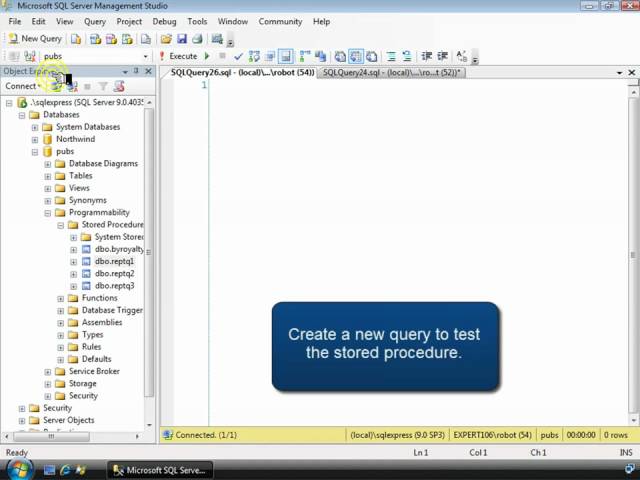Open the Query menu
Image resolution: width=640 pixels, height=480 pixels.
tap(95, 22)
